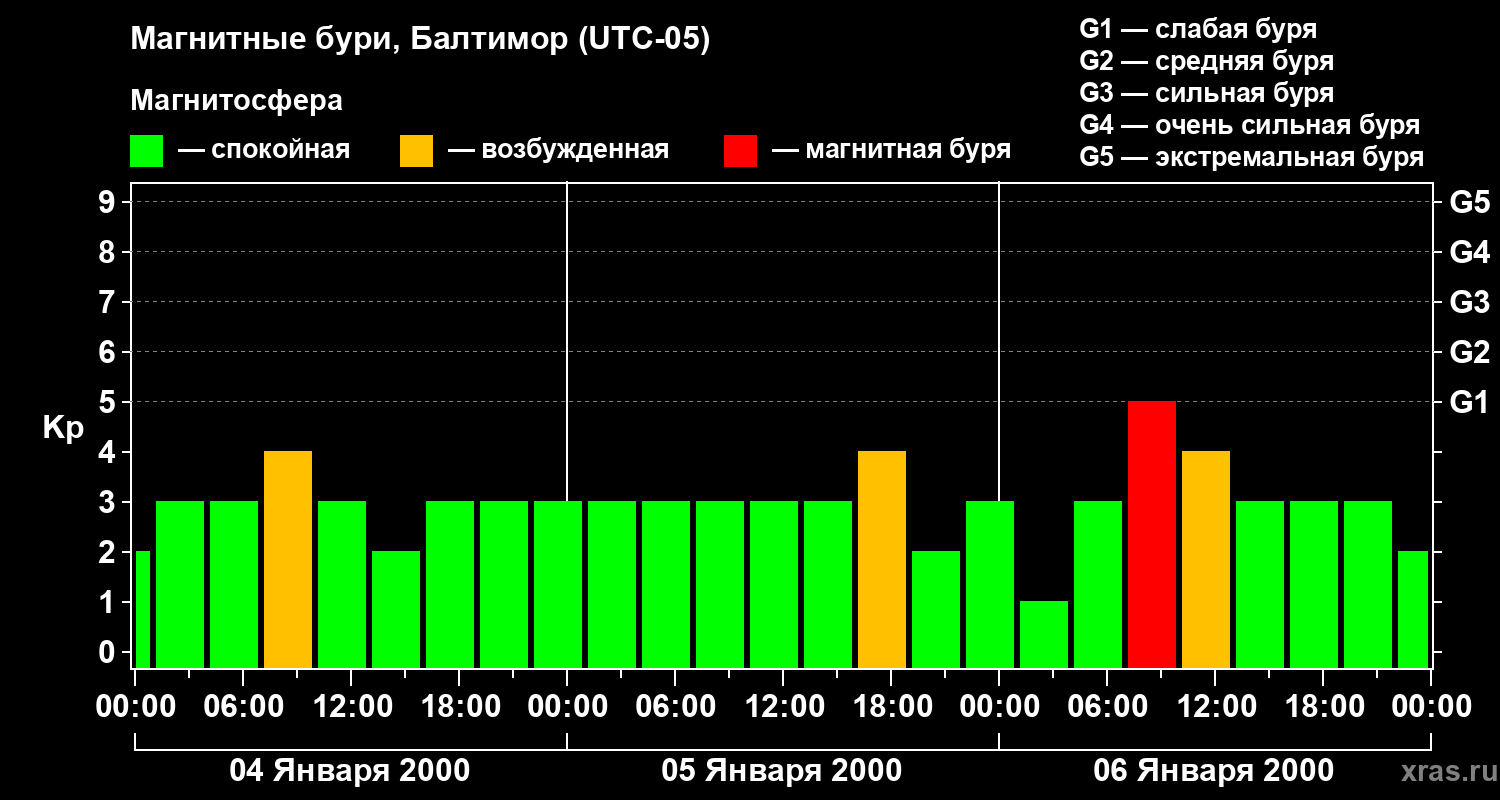Click the G5 label on right axis

(x=1469, y=202)
